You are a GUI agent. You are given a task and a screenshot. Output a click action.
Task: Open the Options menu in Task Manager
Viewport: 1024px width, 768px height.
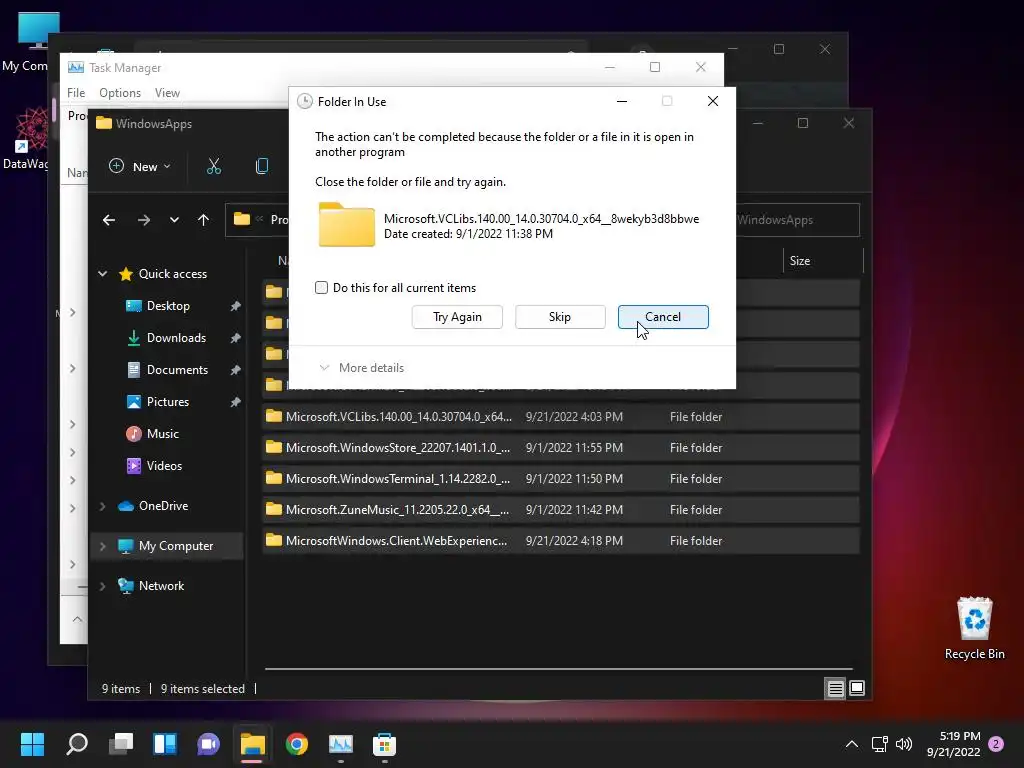[x=120, y=93]
